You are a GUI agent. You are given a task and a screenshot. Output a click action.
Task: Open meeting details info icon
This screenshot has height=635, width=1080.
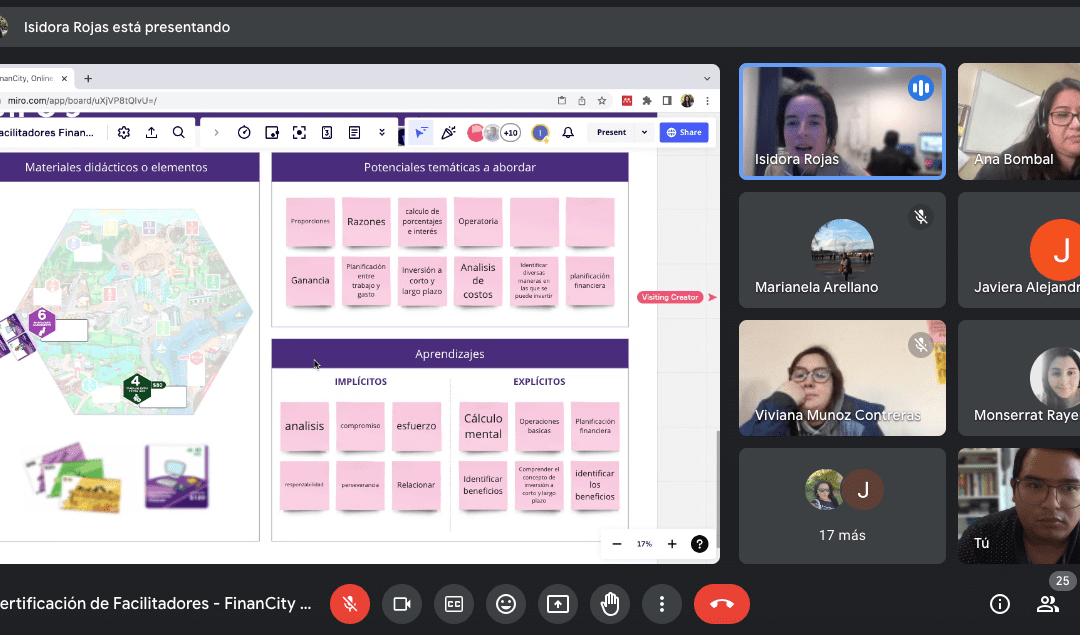[x=999, y=604]
